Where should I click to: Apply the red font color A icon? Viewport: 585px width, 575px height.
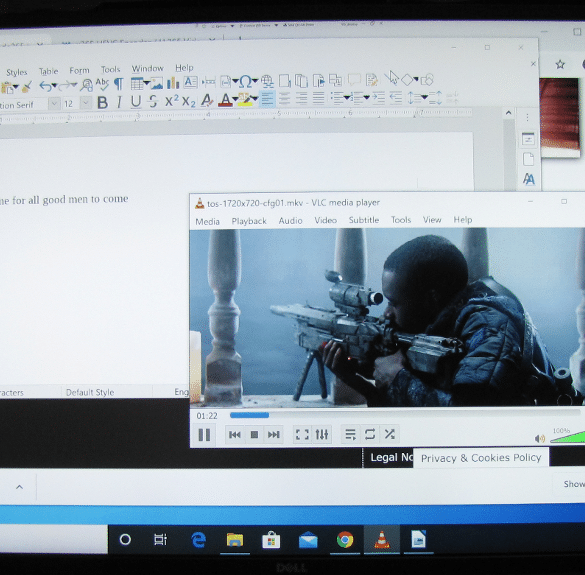coord(225,100)
